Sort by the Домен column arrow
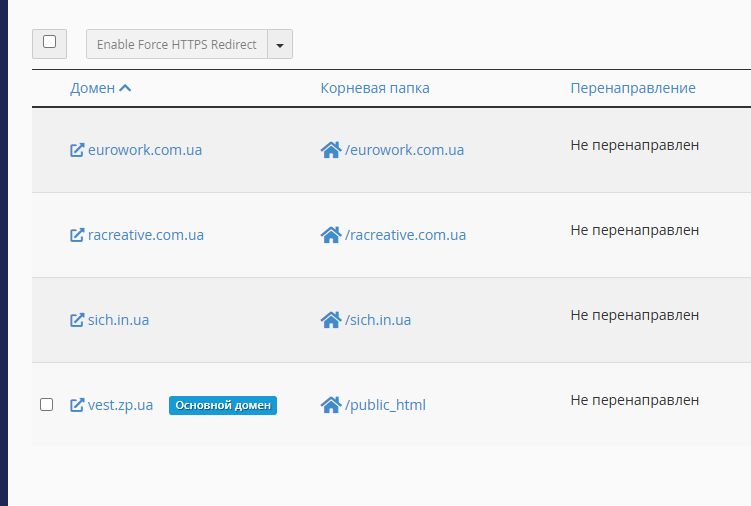This screenshot has width=751, height=506. (x=125, y=88)
